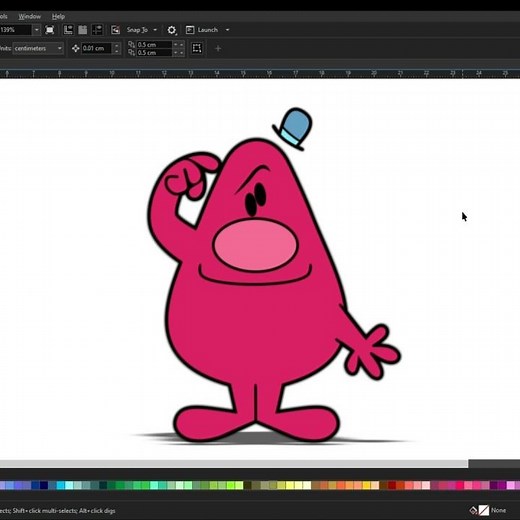Select the character's light pink nose
The image size is (520, 520).
click(255, 245)
